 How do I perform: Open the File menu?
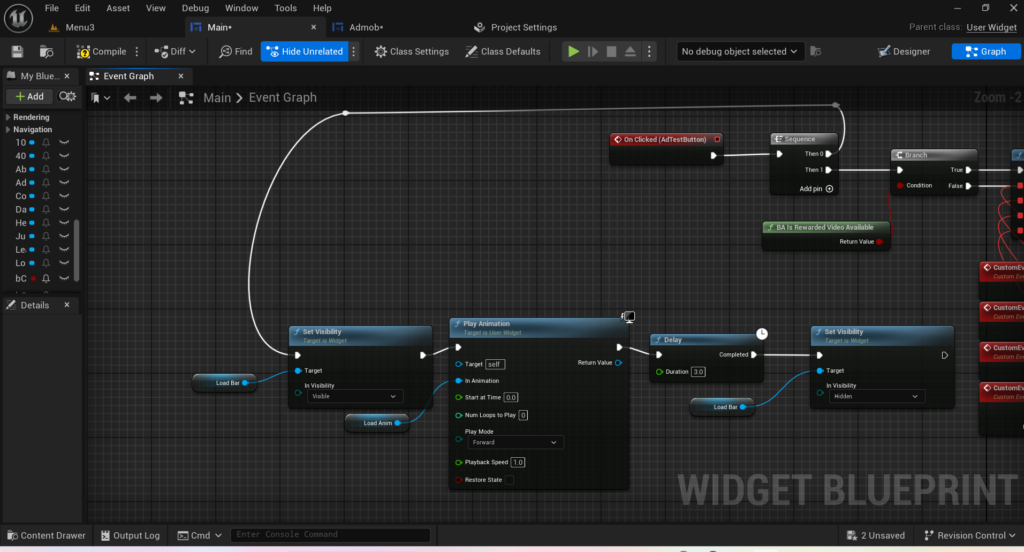pyautogui.click(x=52, y=8)
